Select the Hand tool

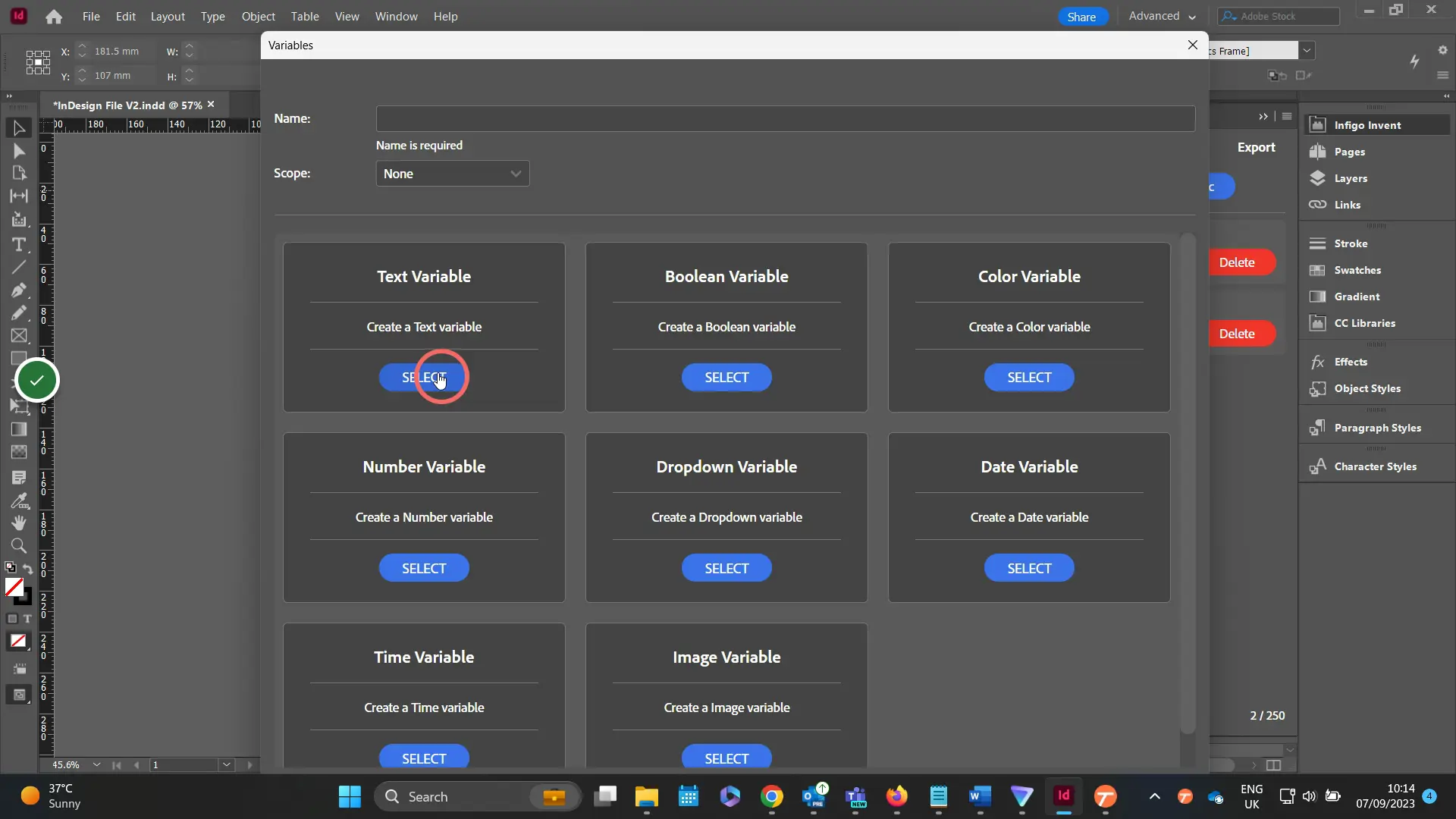point(19,522)
